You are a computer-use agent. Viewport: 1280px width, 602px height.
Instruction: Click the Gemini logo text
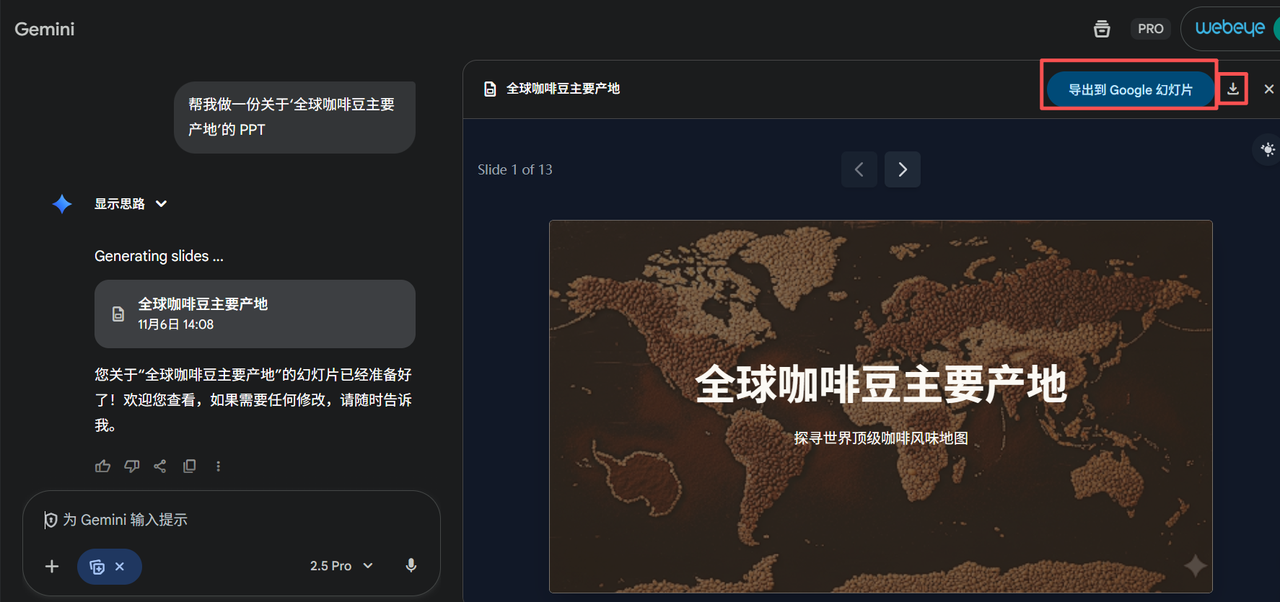click(45, 29)
